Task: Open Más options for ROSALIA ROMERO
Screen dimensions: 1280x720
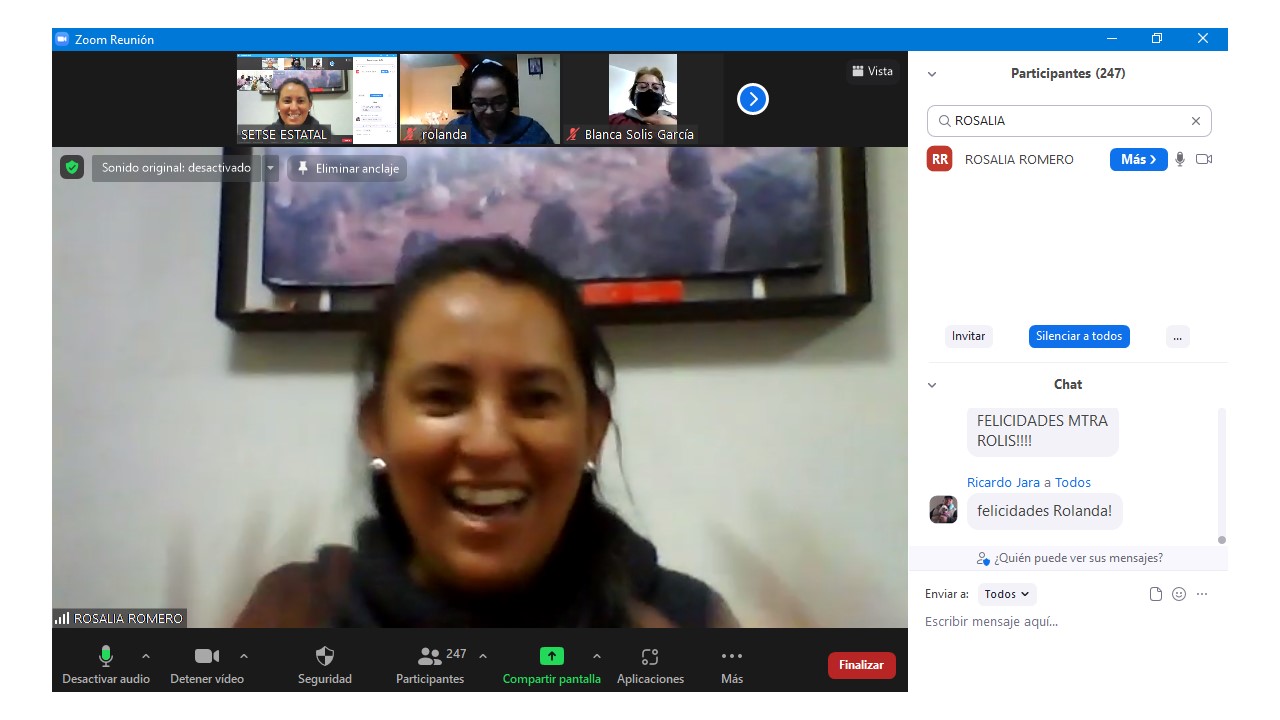Action: pos(1138,159)
